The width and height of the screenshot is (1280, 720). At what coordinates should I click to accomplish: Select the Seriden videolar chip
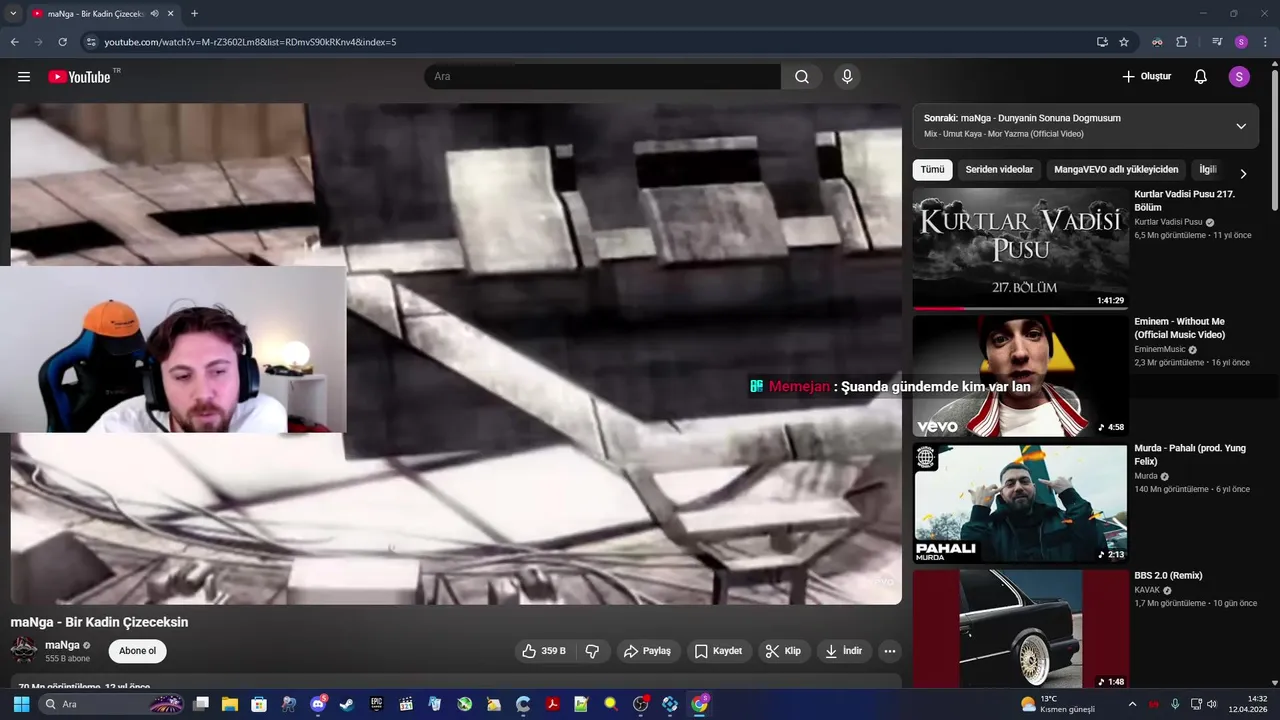click(999, 170)
